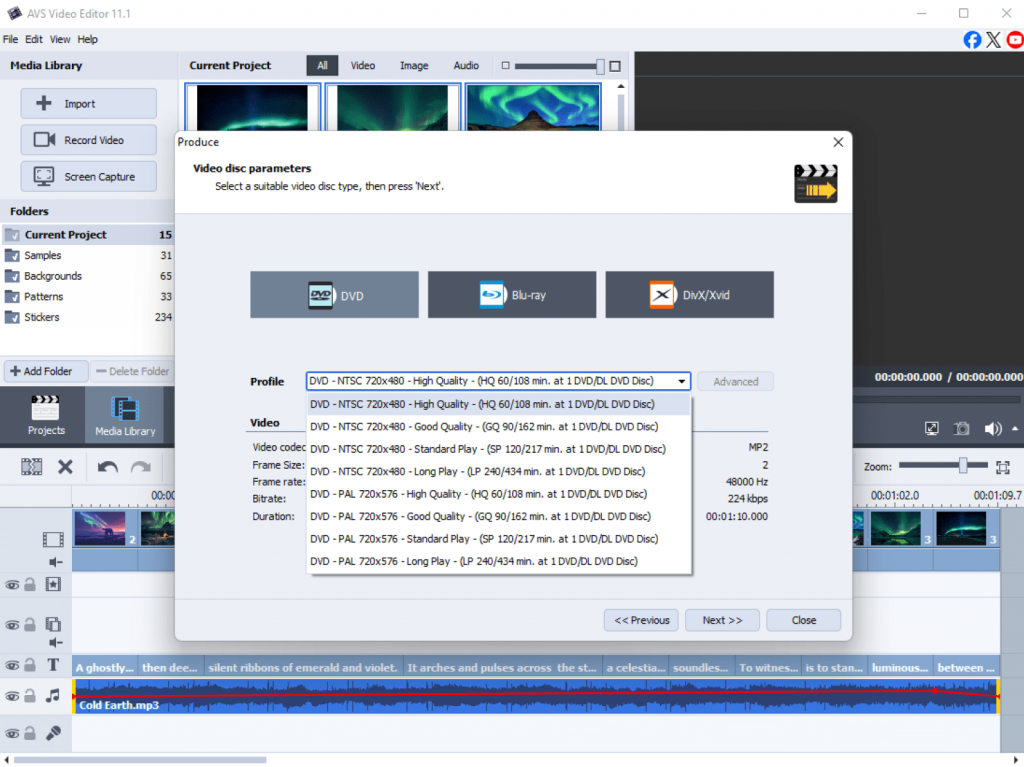Switch to the Audio filter tab

click(466, 65)
